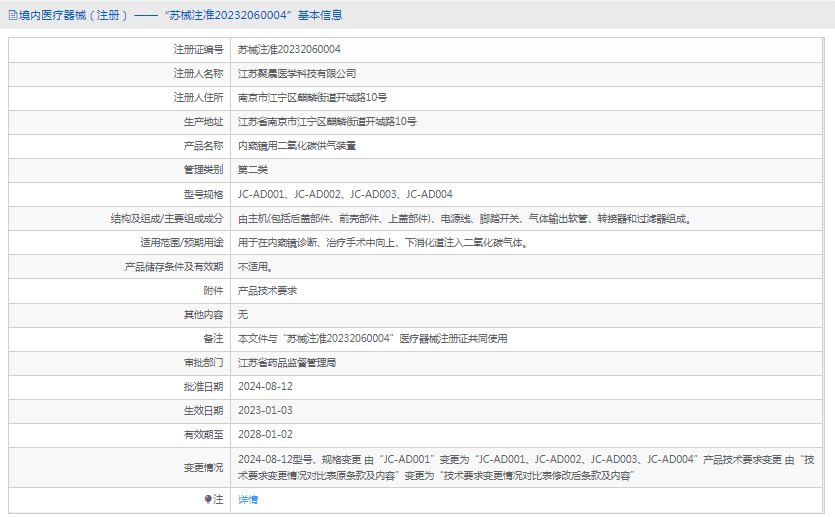Click the 生产地址 label

pyautogui.click(x=203, y=122)
